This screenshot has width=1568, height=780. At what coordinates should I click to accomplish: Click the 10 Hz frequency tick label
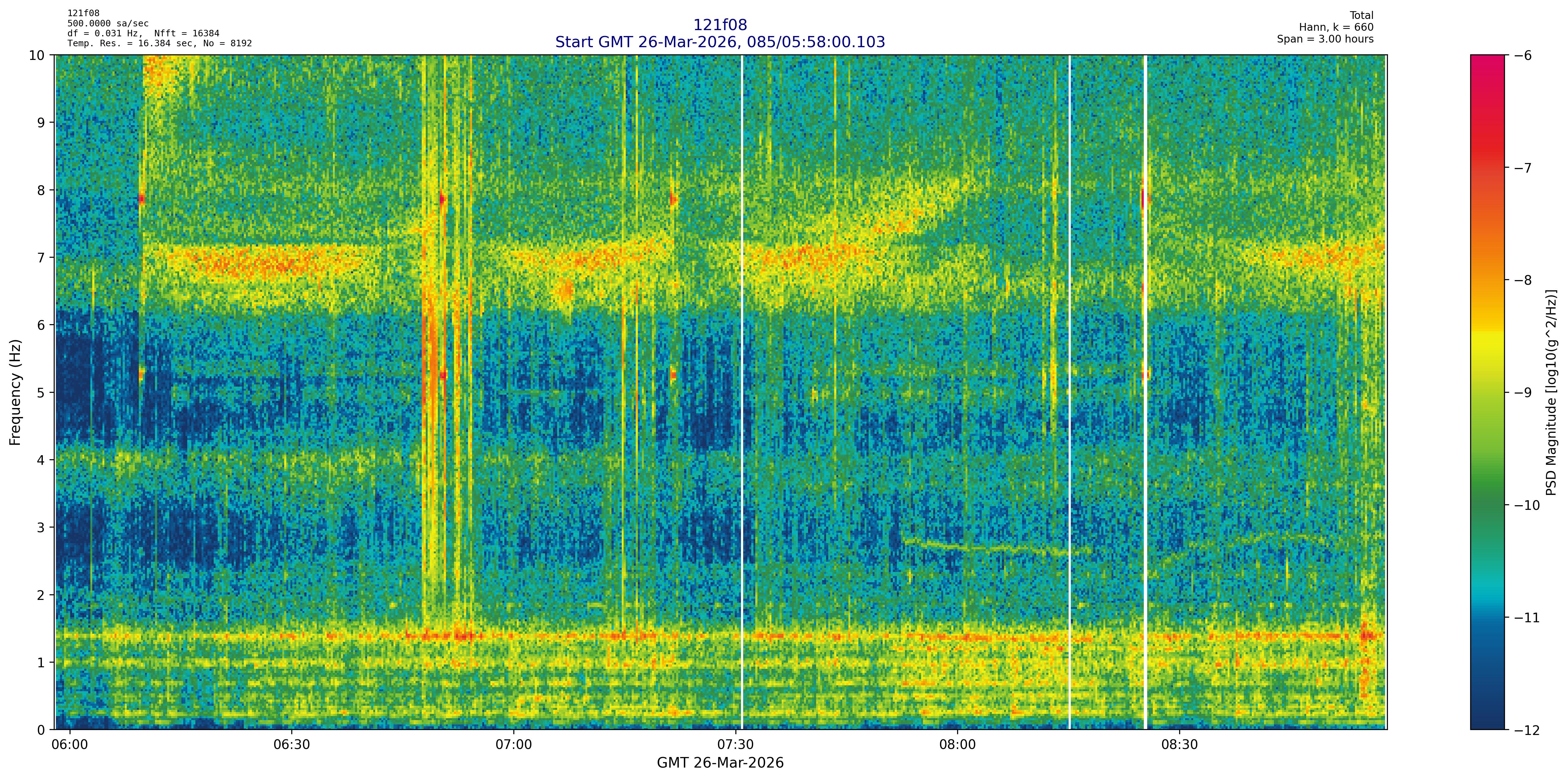(x=37, y=55)
